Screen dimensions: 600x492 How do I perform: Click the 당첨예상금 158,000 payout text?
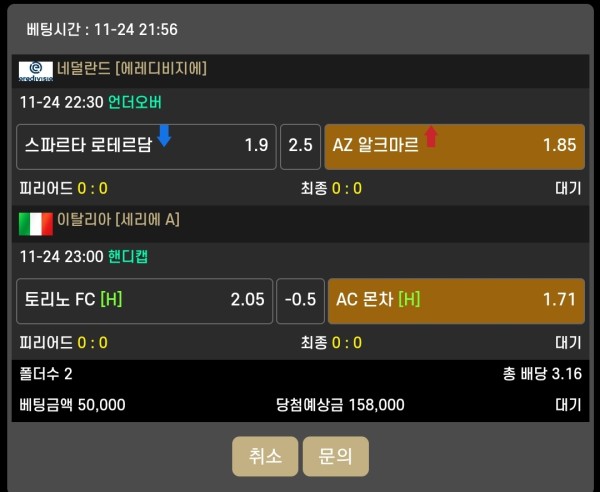[340, 405]
